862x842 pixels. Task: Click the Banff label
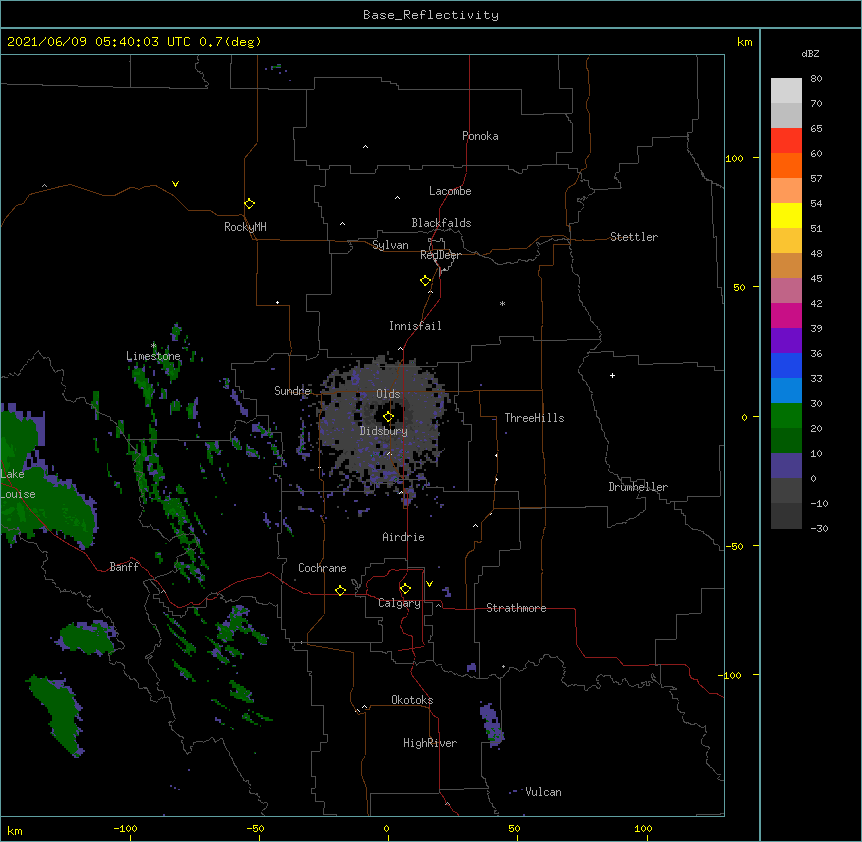124,567
